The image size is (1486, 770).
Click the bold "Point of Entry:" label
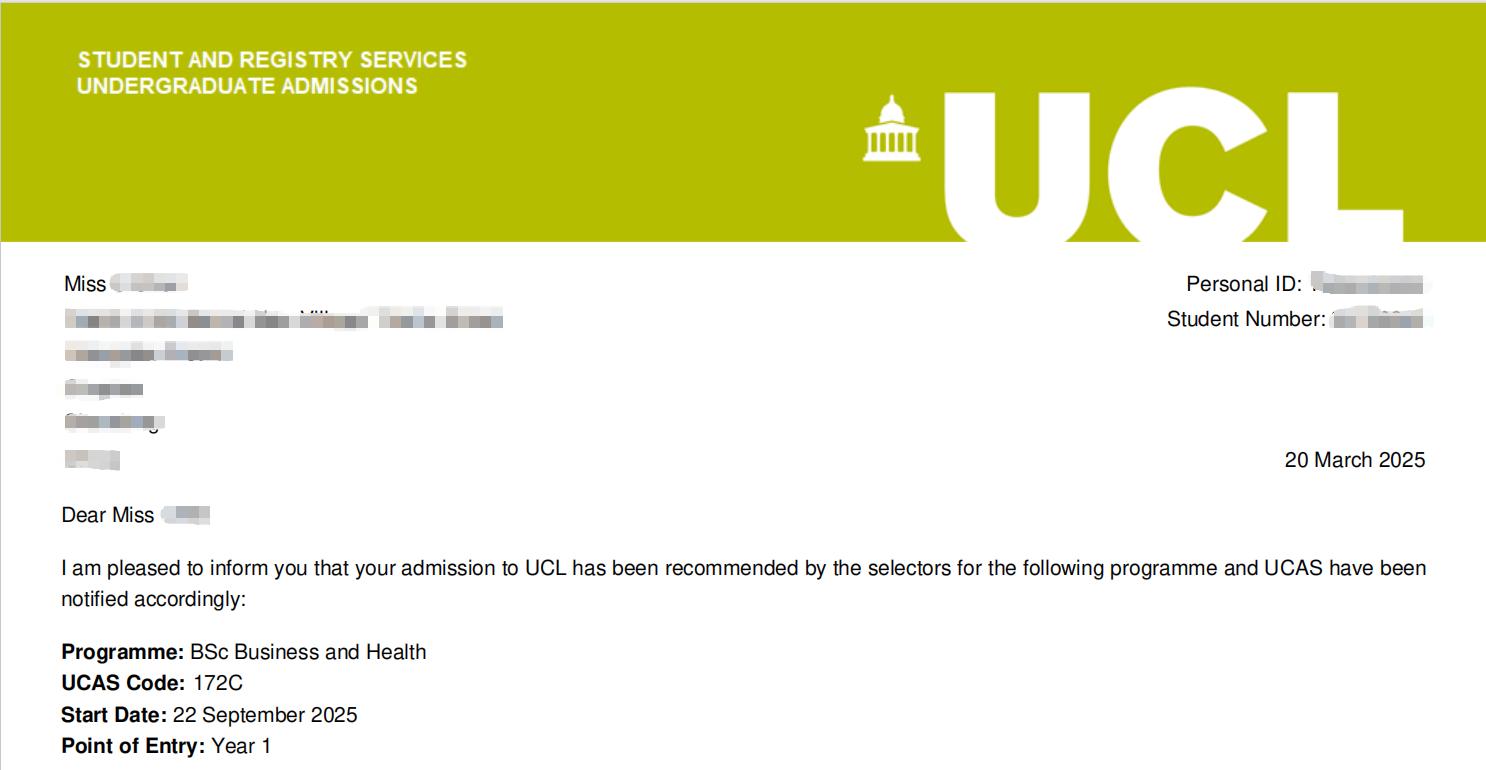[133, 746]
